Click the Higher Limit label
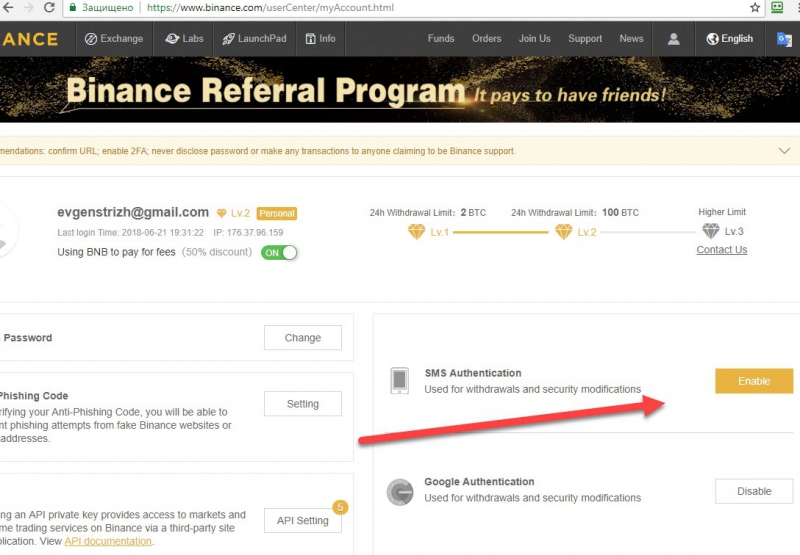This screenshot has width=800, height=555. [x=722, y=212]
